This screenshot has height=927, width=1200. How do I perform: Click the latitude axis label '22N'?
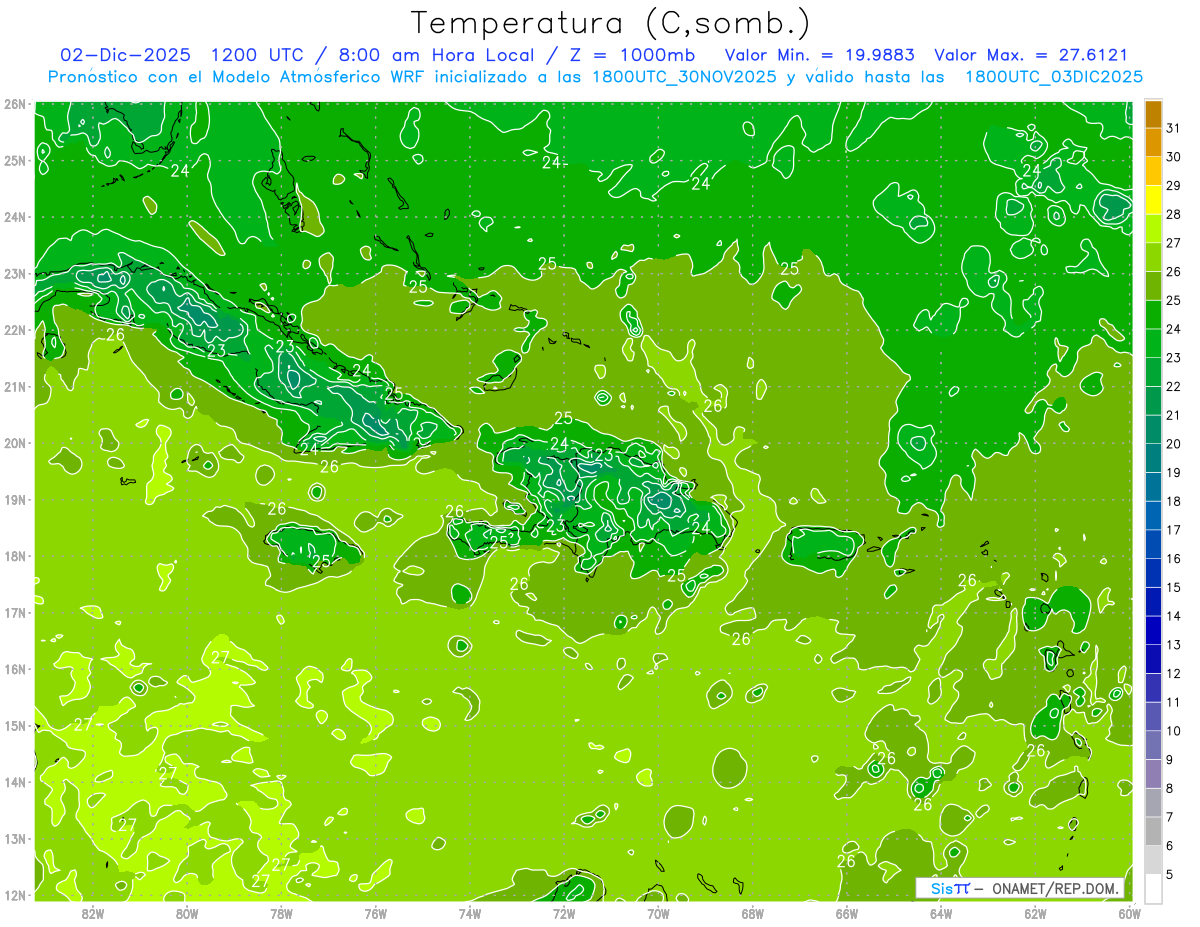coord(14,330)
